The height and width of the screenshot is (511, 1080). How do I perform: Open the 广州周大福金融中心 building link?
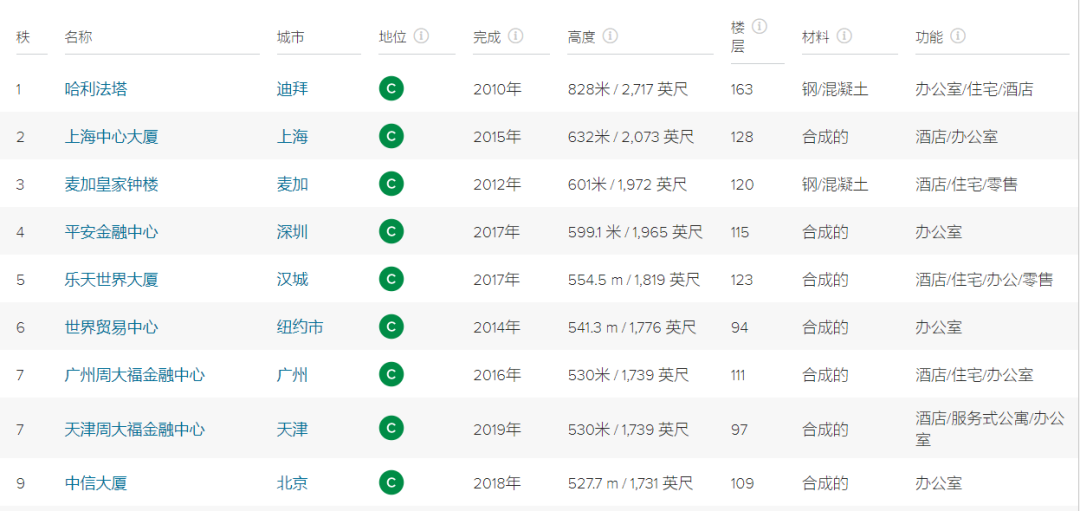pos(135,375)
